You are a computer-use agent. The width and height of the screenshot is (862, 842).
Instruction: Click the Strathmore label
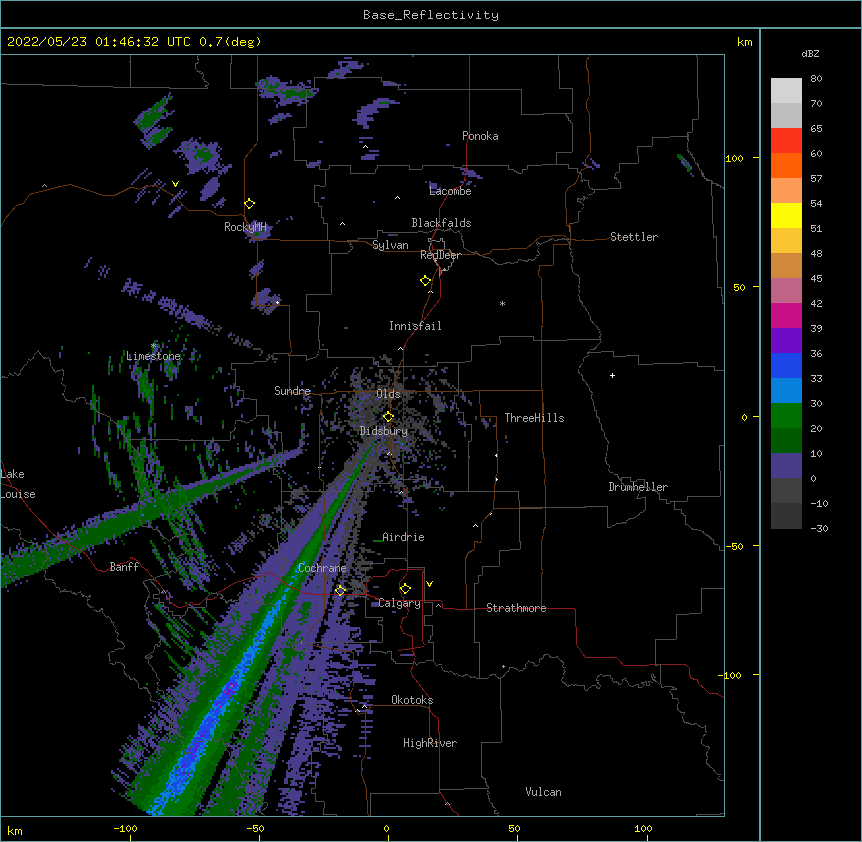click(516, 608)
